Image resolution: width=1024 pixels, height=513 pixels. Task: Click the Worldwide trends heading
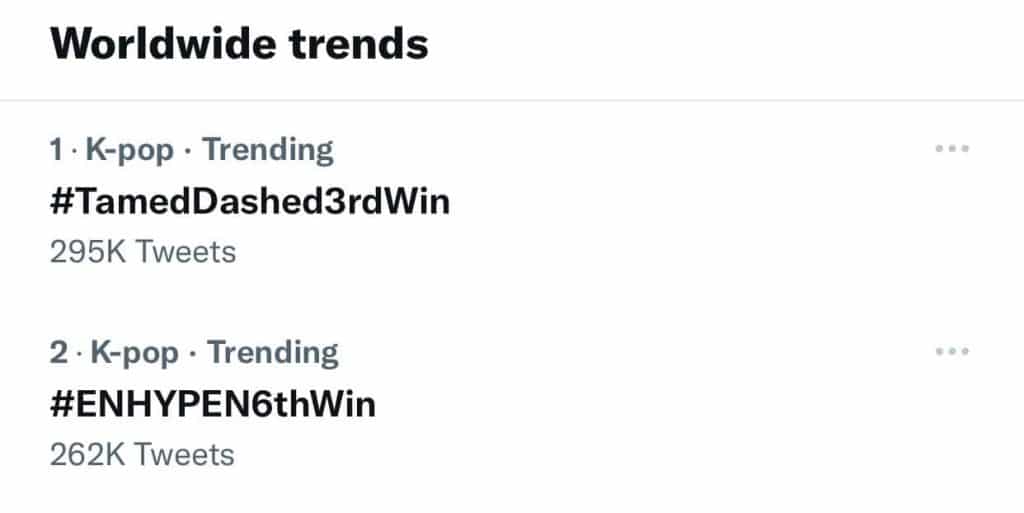[240, 44]
